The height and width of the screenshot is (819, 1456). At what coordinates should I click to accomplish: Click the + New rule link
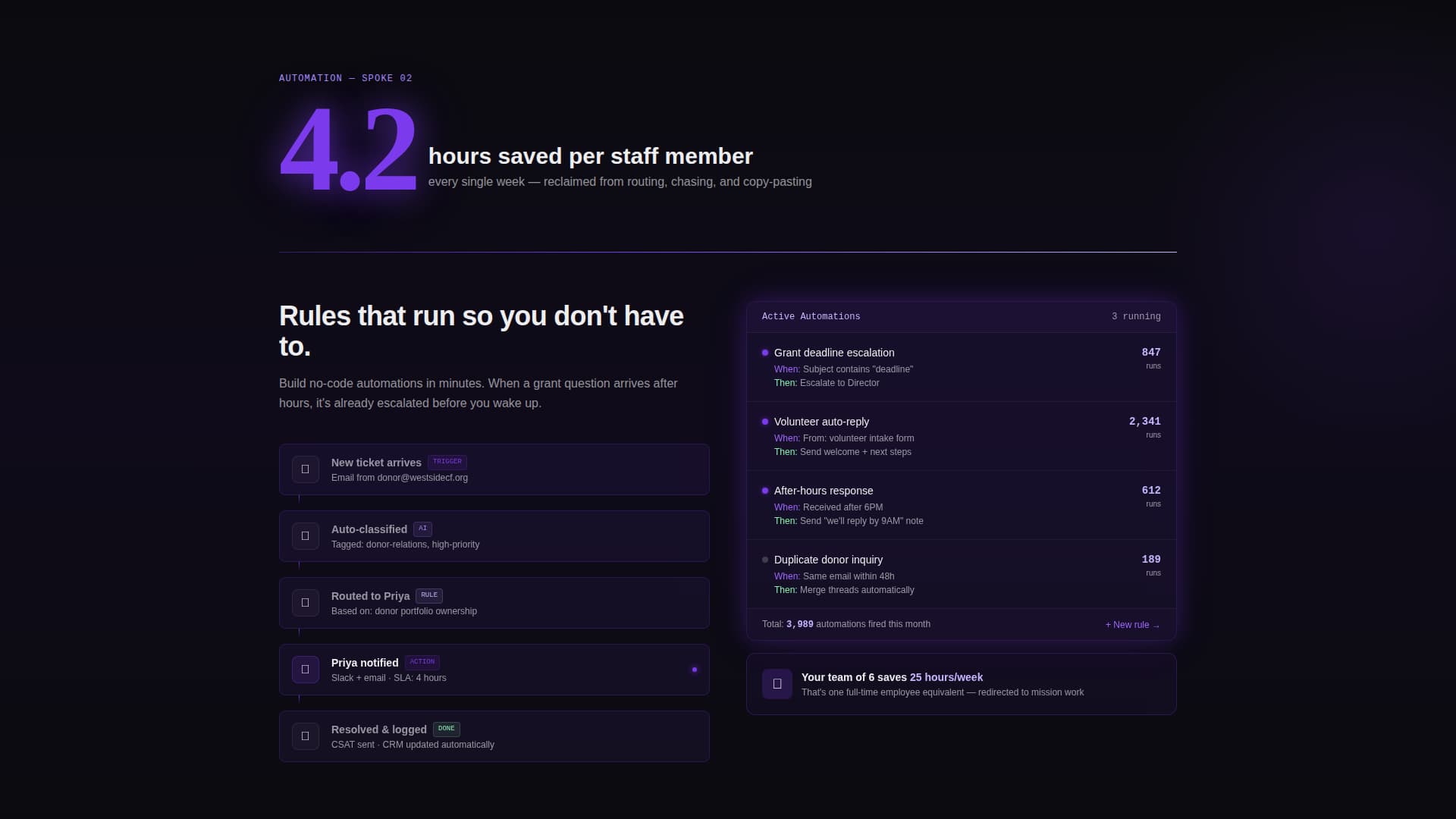click(1131, 625)
